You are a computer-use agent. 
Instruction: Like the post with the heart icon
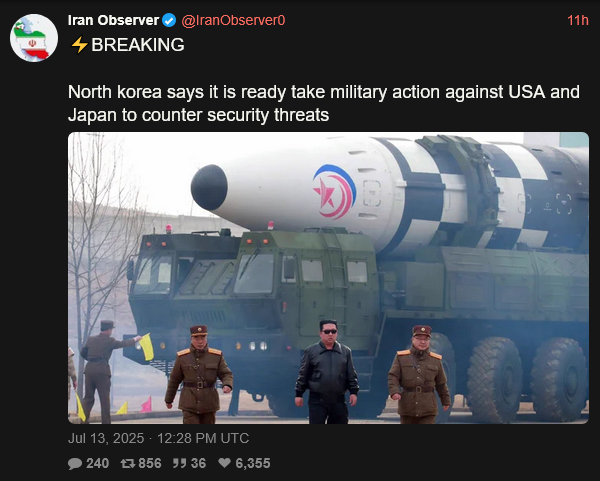point(225,463)
